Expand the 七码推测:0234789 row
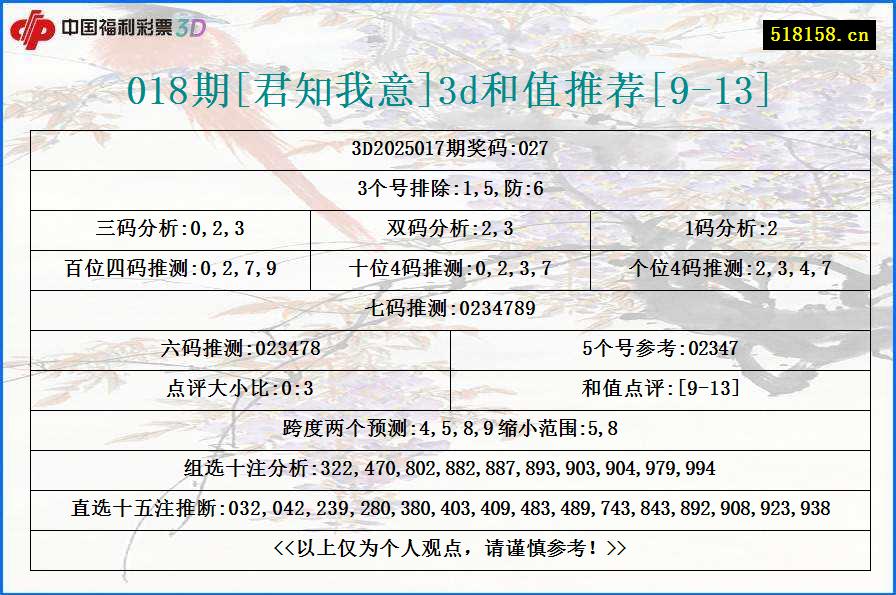The height and width of the screenshot is (595, 896). tap(448, 309)
